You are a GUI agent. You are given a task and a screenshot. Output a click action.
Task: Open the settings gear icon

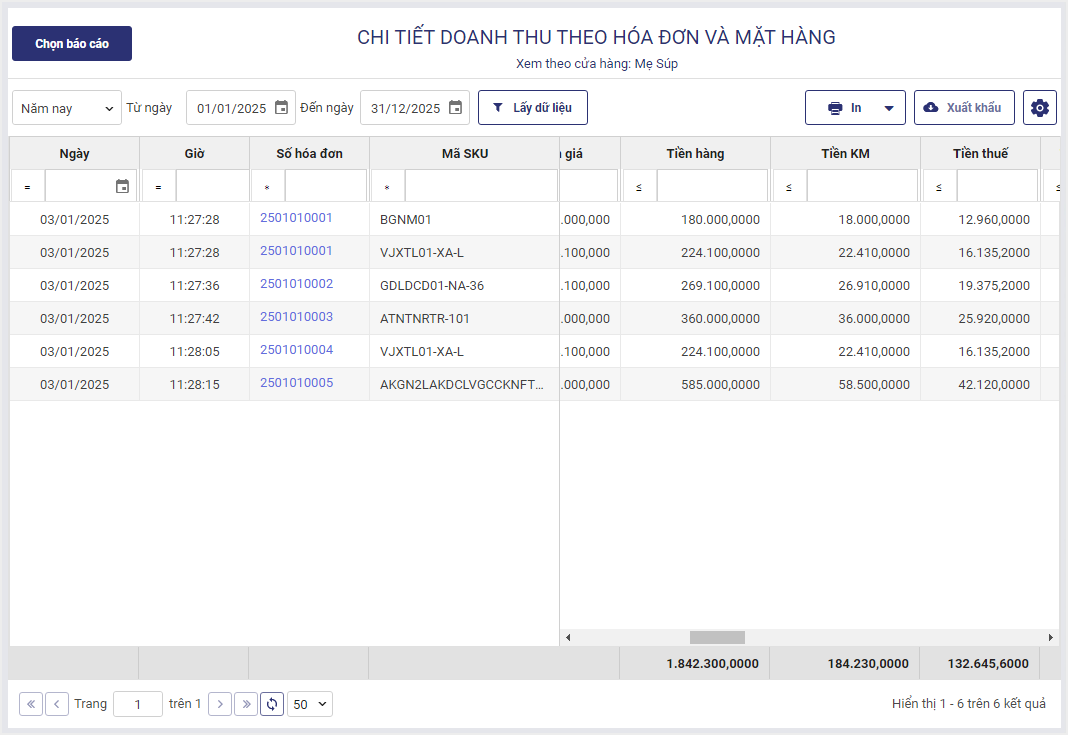[x=1040, y=108]
